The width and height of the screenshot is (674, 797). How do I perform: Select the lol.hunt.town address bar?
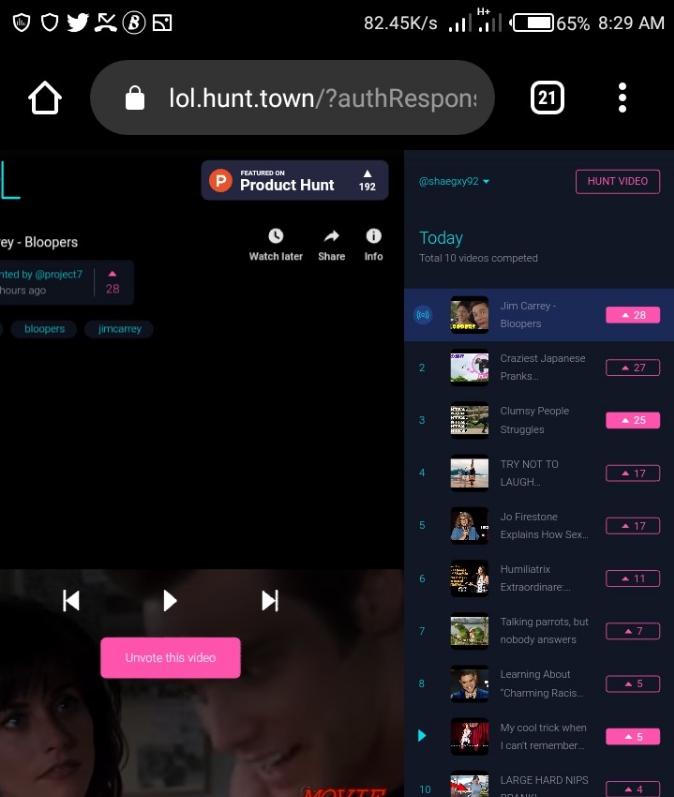point(292,98)
